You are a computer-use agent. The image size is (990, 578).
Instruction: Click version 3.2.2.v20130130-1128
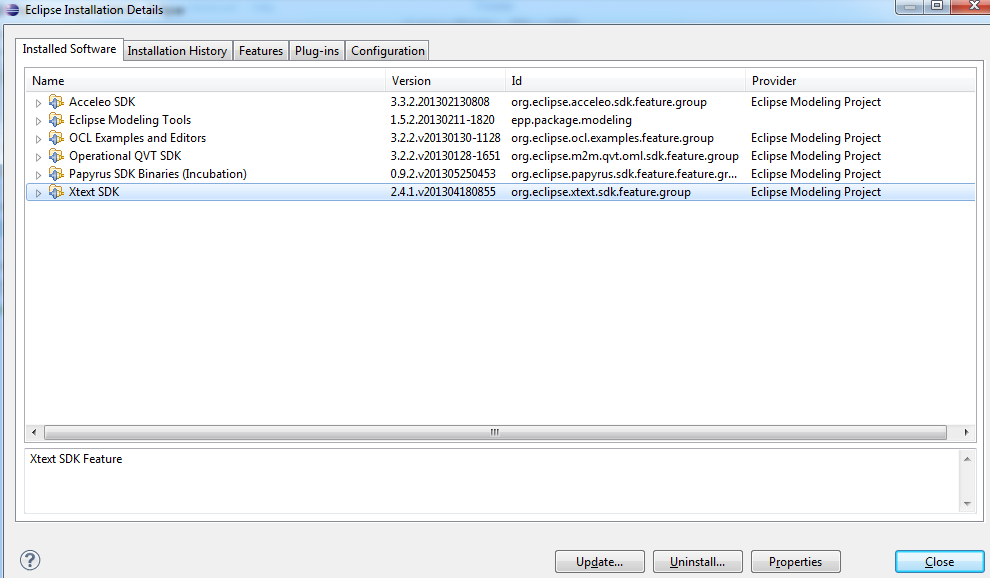[445, 138]
